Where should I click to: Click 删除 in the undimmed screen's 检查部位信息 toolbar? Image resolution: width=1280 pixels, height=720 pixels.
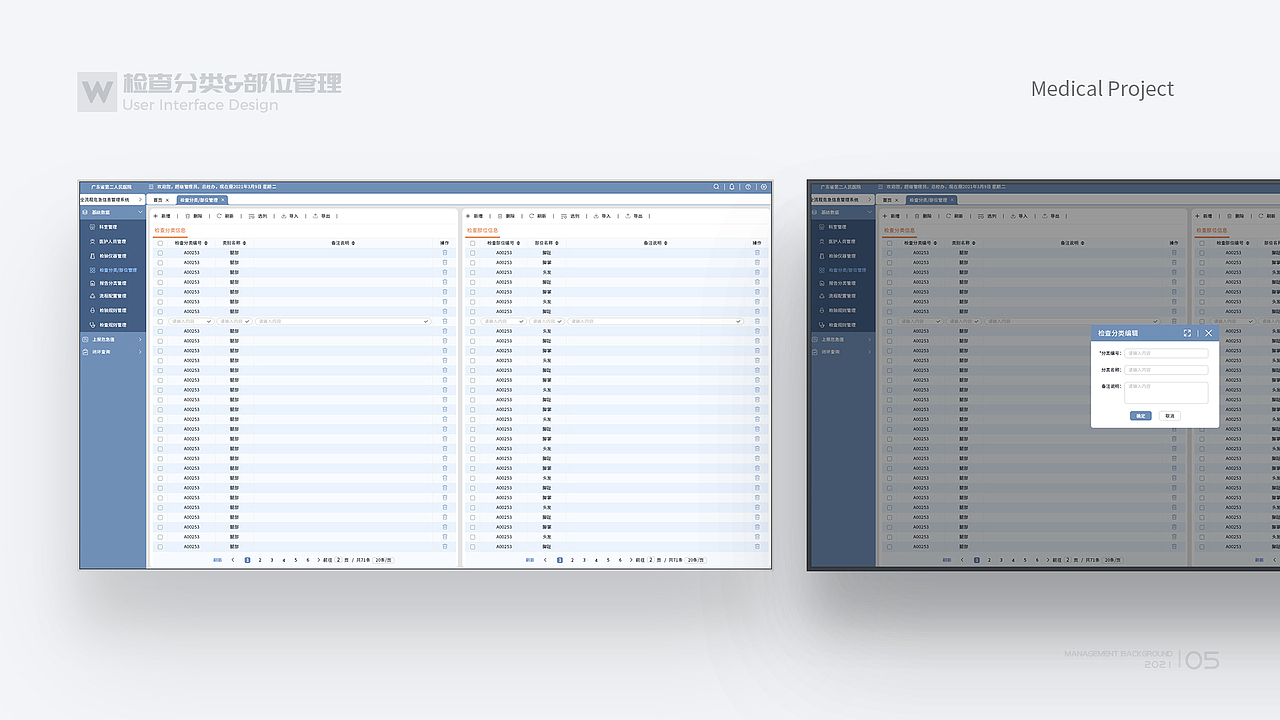coord(506,216)
